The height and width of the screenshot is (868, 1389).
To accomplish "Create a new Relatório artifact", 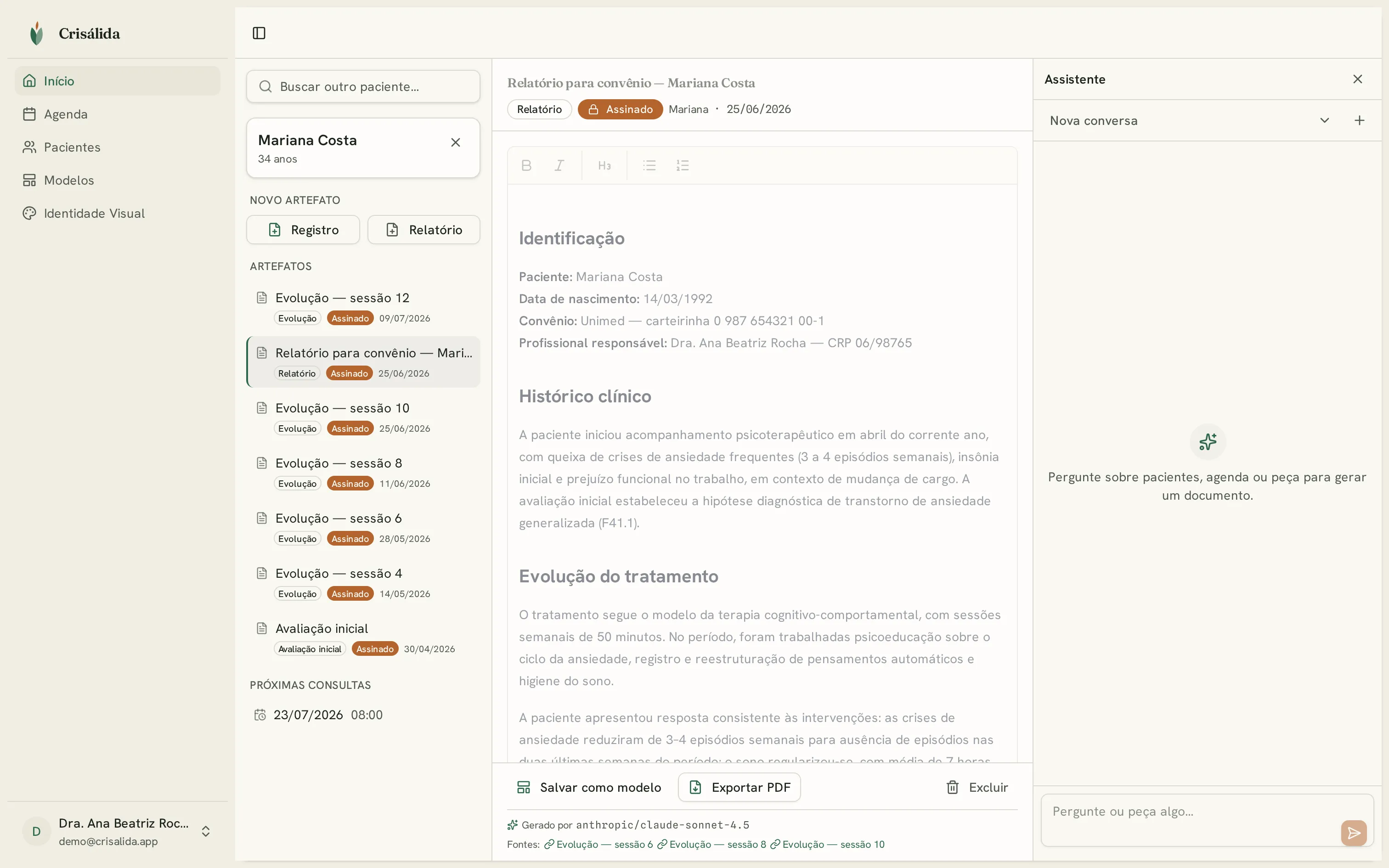I will pos(423,230).
